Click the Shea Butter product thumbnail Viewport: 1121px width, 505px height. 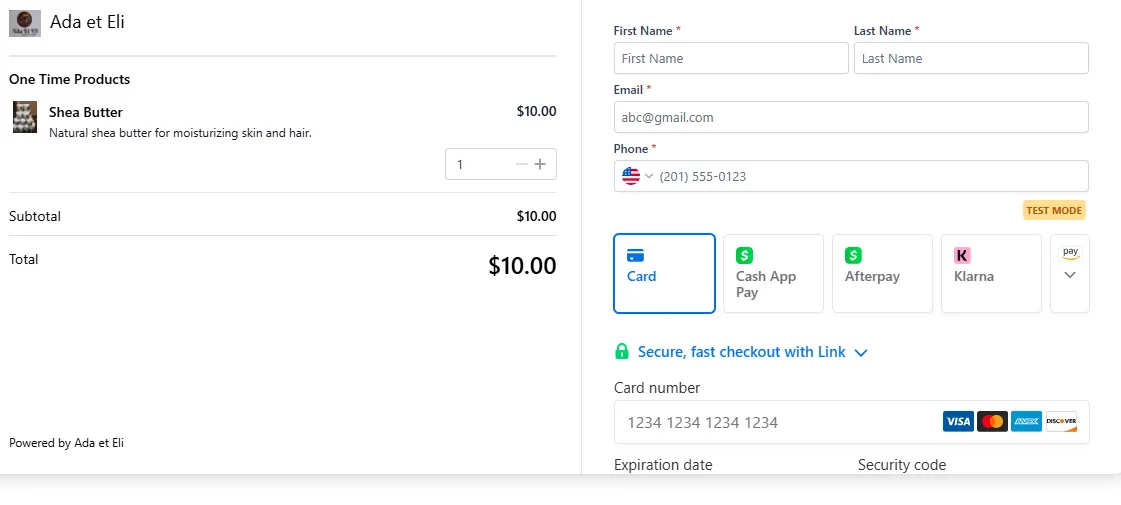point(25,117)
